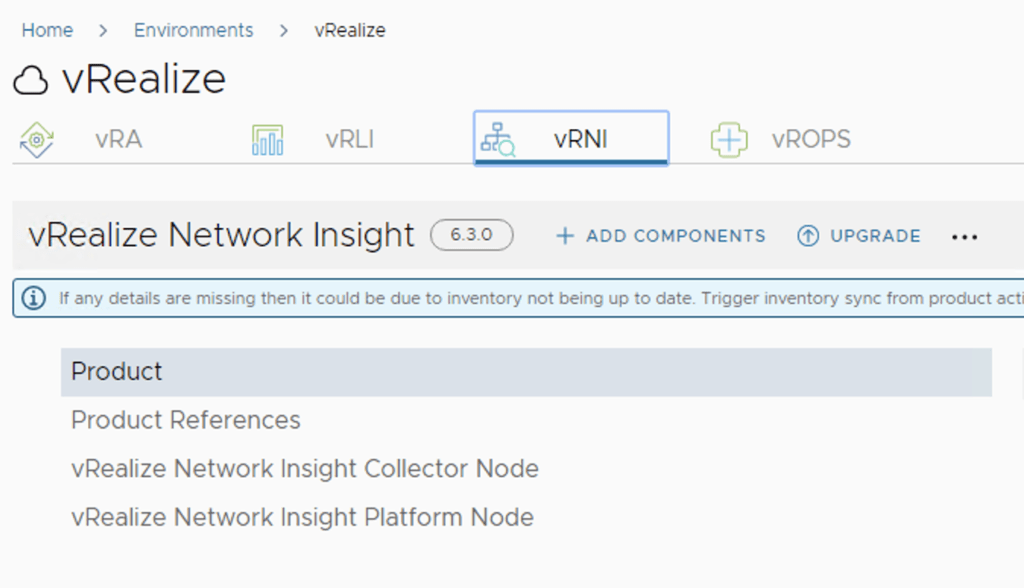Click the plus icon for Add Components
Screen dimensions: 1024x588
pyautogui.click(x=565, y=236)
